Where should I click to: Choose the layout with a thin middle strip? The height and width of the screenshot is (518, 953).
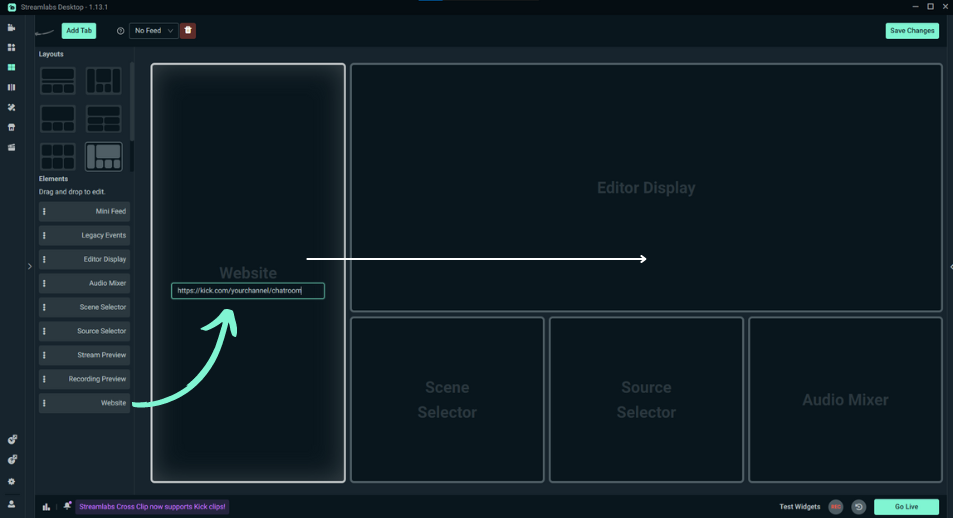[x=58, y=81]
